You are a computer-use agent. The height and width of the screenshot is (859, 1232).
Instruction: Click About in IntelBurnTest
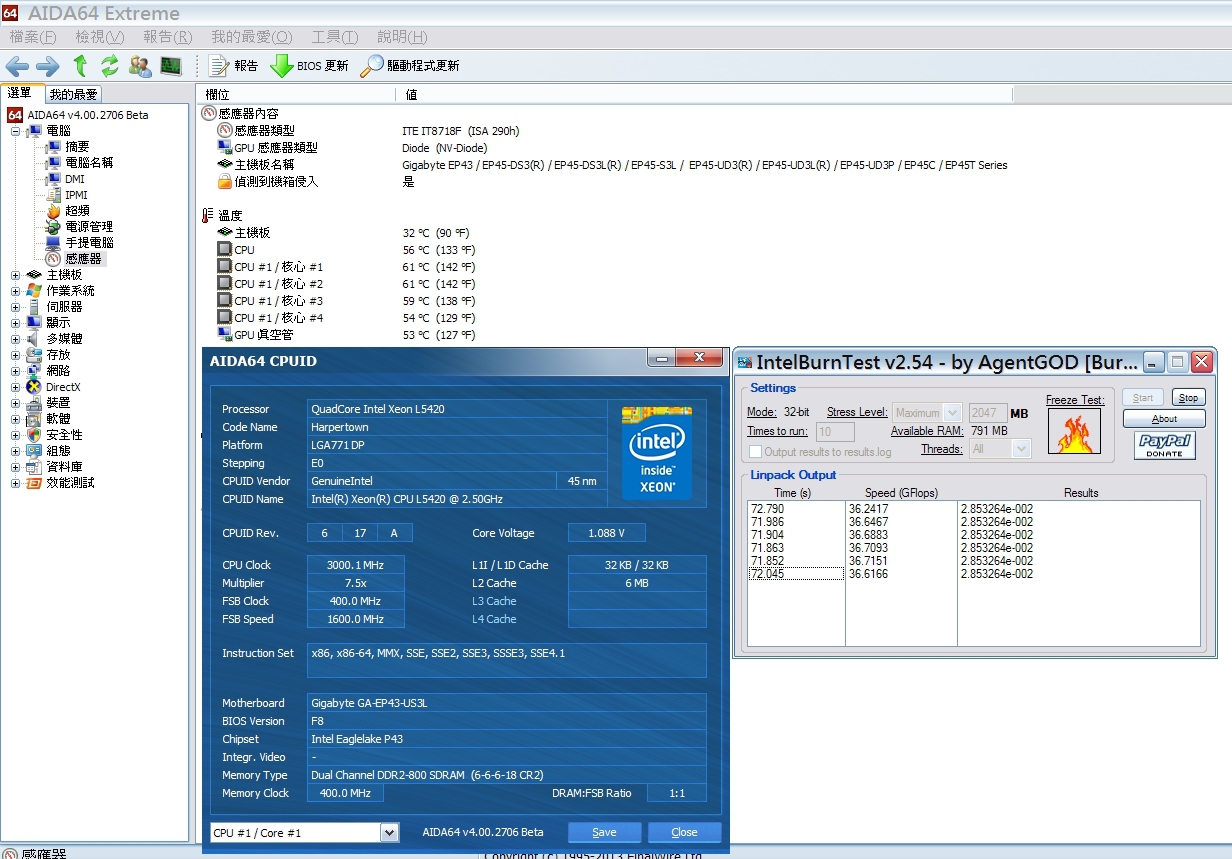(x=1164, y=419)
